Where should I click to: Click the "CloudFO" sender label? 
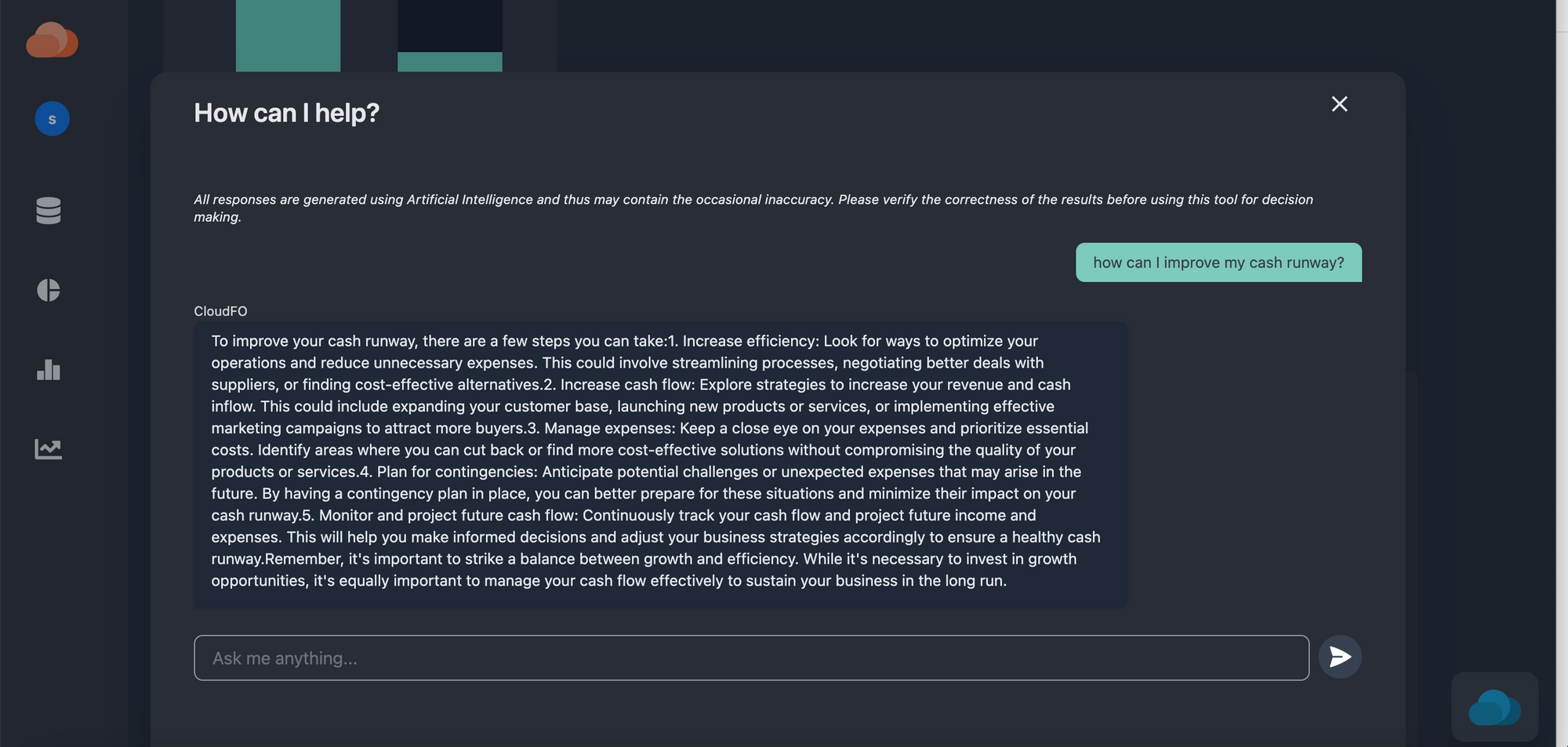[x=220, y=310]
